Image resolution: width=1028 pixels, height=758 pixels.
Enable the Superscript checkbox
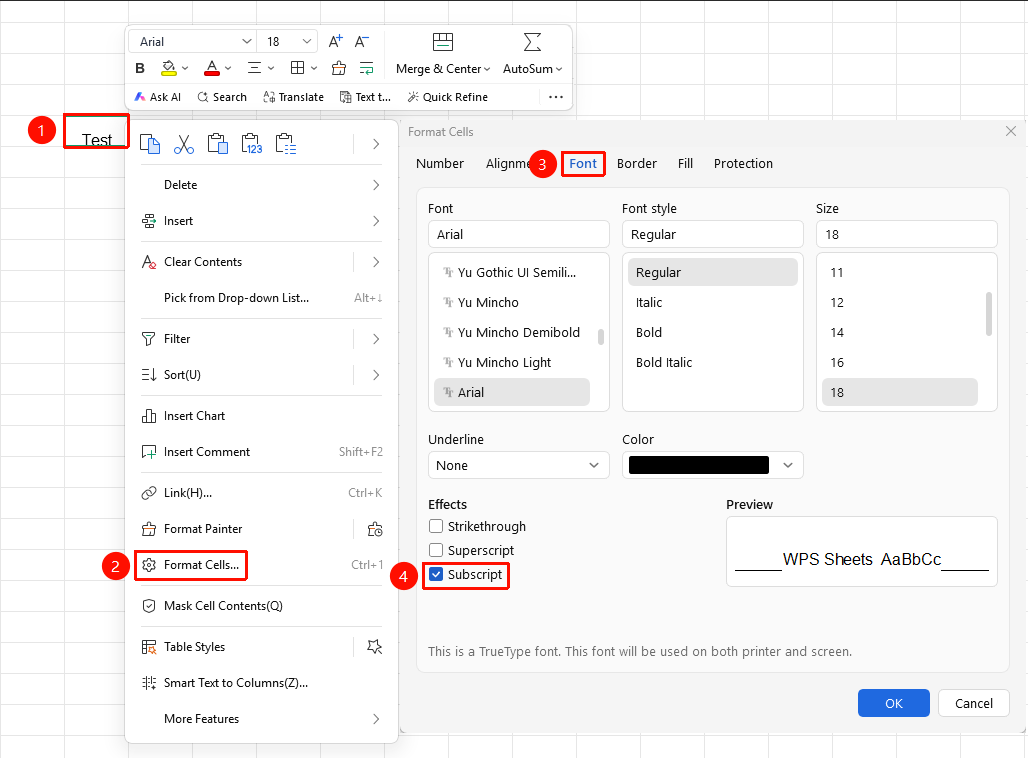coord(436,550)
